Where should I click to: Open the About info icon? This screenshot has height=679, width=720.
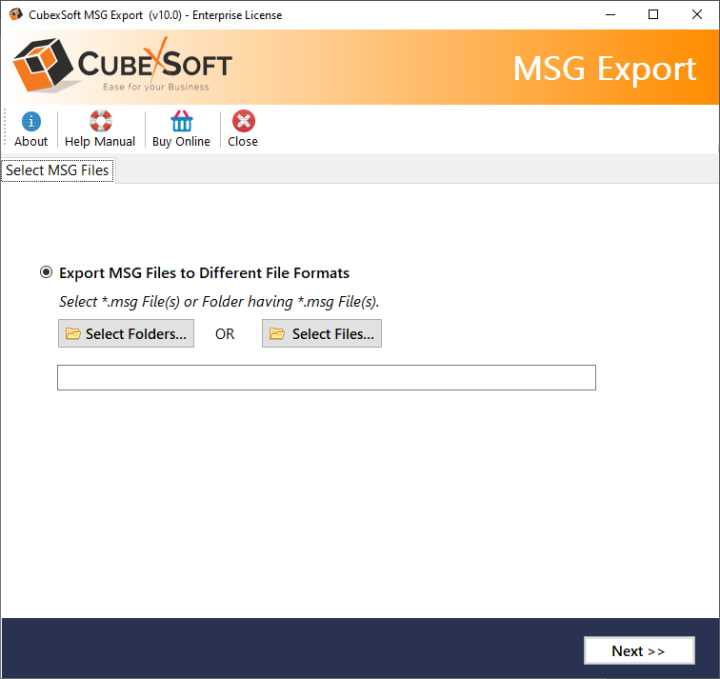point(31,122)
